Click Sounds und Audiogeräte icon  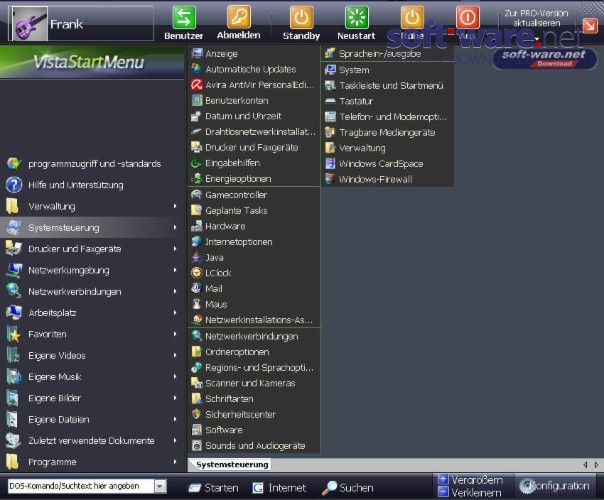pyautogui.click(x=196, y=446)
